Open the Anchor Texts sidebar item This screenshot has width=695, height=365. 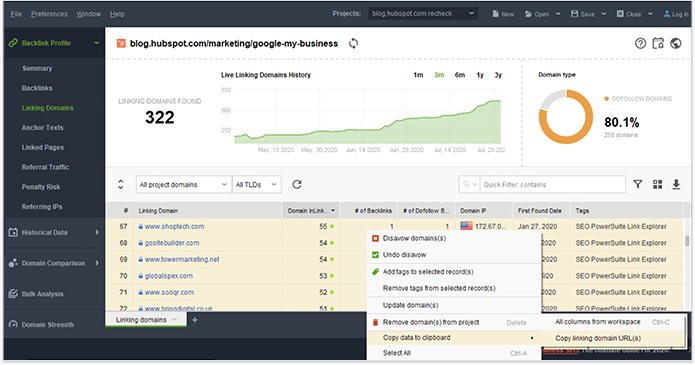[43, 127]
